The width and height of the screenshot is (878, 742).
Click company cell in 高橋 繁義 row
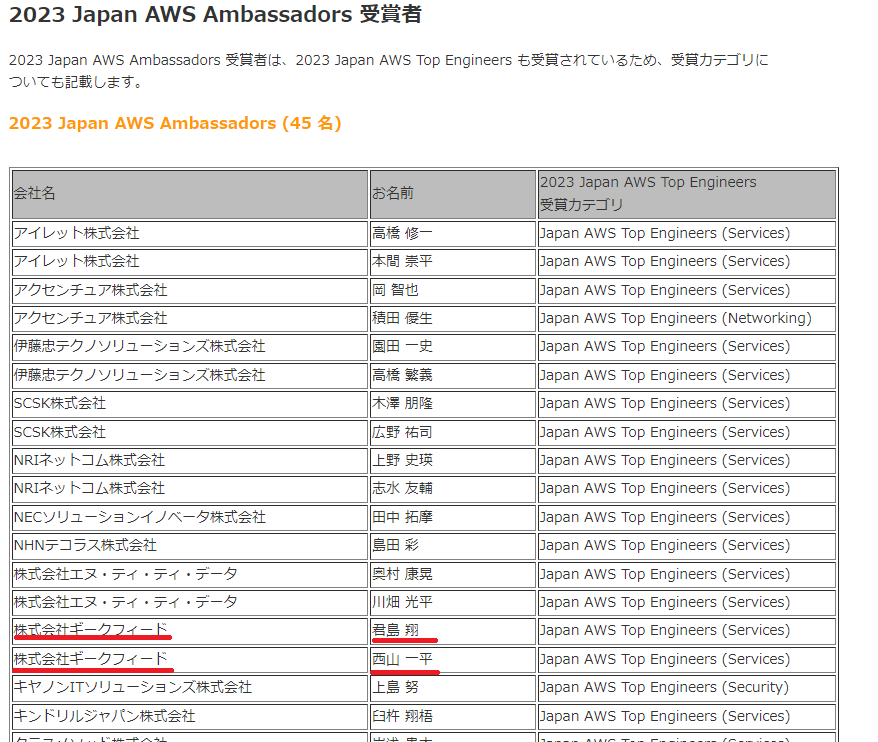point(190,376)
